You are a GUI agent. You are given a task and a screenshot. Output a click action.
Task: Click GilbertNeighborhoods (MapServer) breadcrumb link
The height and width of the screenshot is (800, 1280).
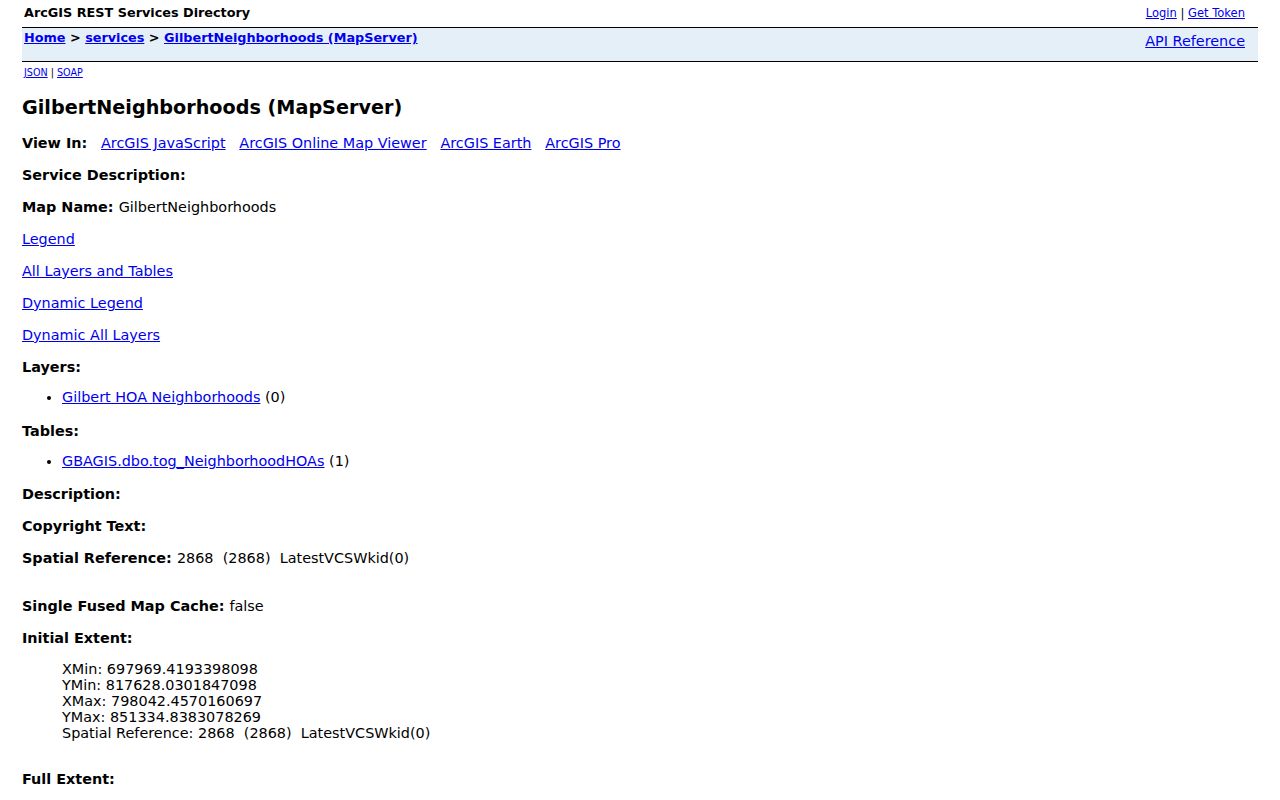coord(291,38)
